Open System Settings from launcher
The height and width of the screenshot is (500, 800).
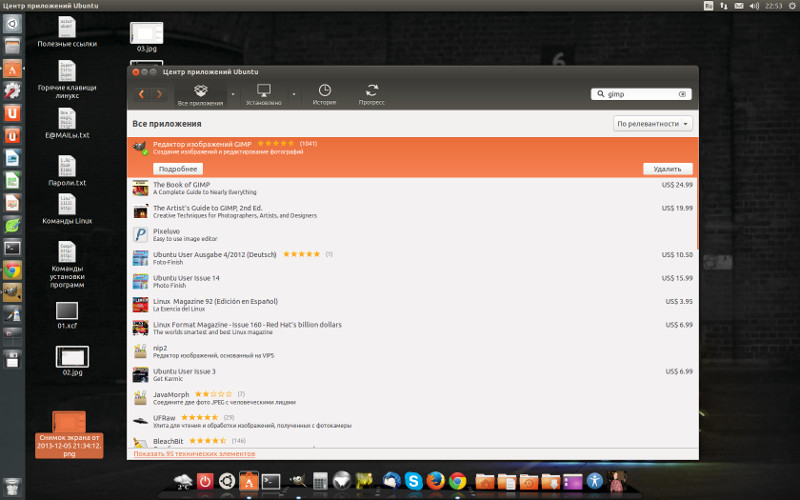(12, 91)
